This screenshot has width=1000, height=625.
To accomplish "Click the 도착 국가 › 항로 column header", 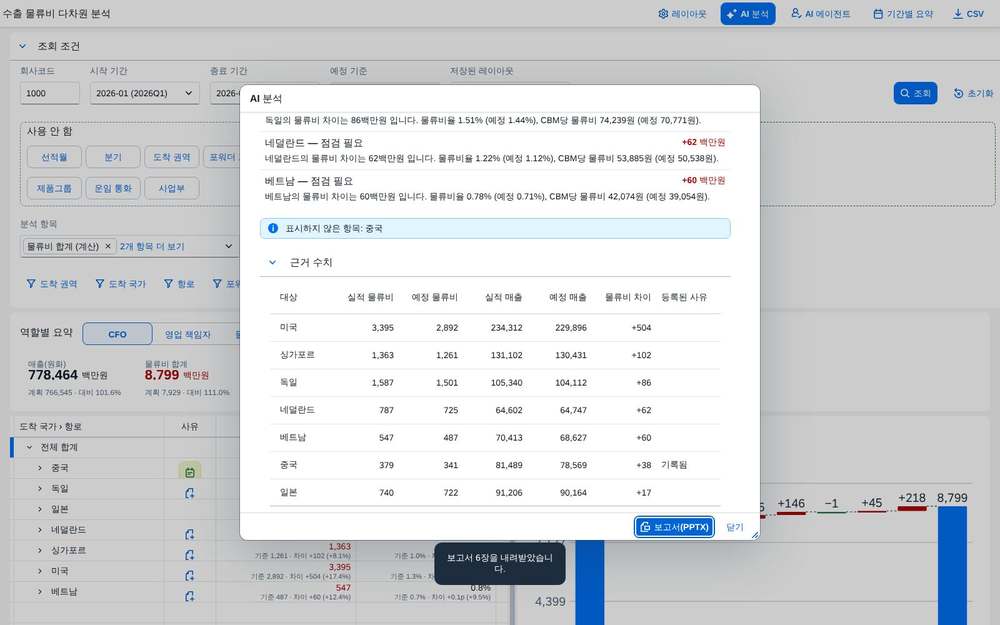I will 50,427.
